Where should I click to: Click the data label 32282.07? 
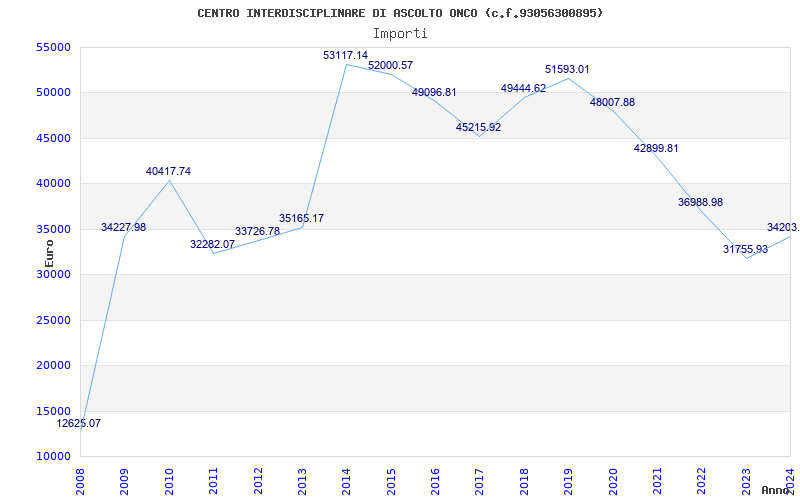212,244
